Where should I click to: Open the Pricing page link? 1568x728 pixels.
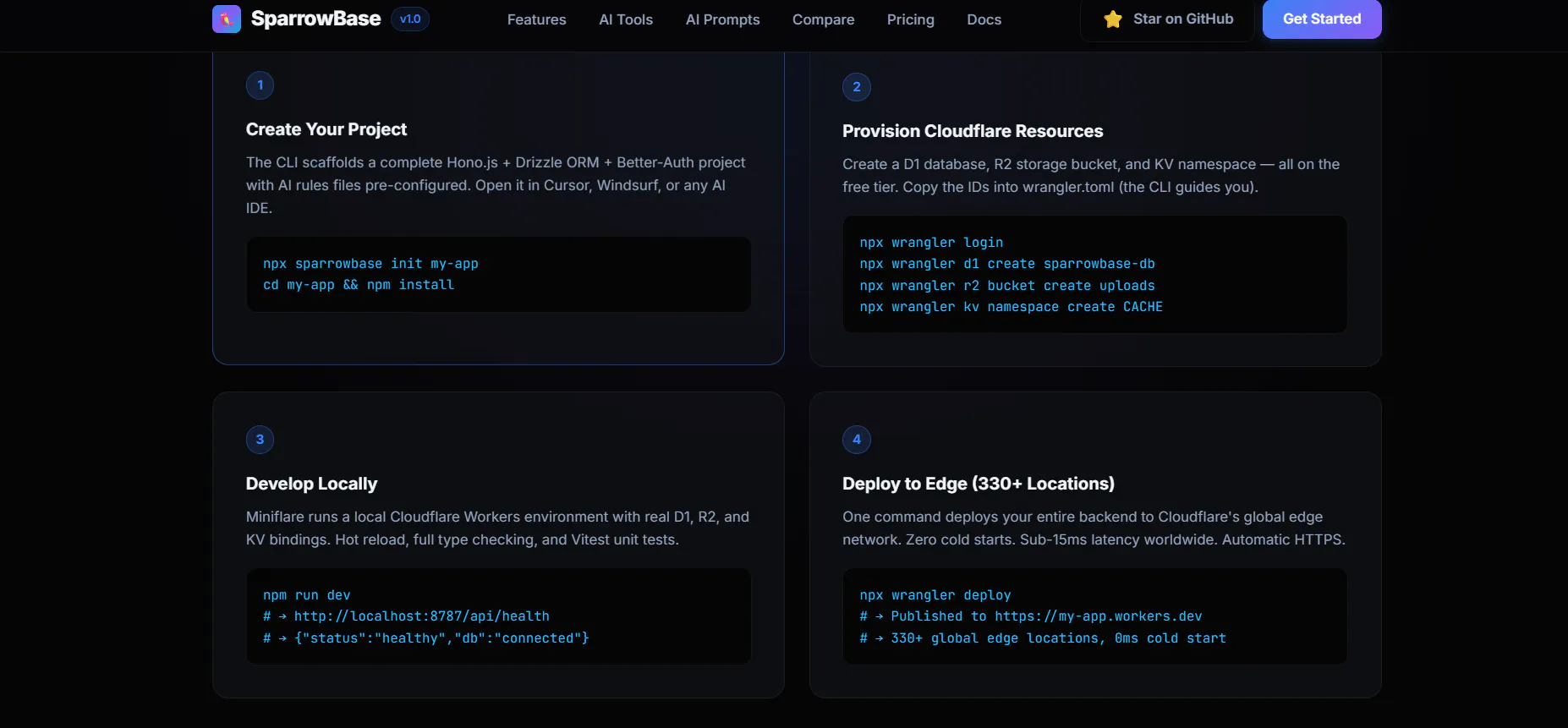(x=910, y=19)
